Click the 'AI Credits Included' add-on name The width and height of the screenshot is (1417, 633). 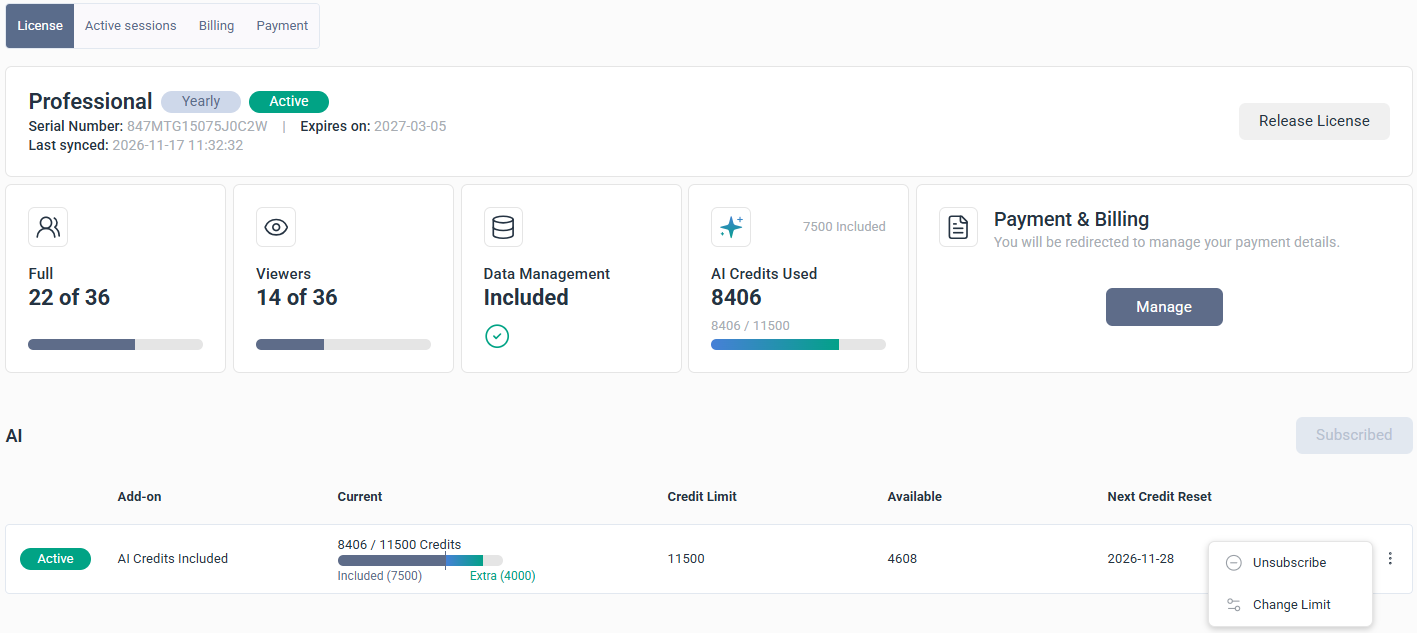173,559
